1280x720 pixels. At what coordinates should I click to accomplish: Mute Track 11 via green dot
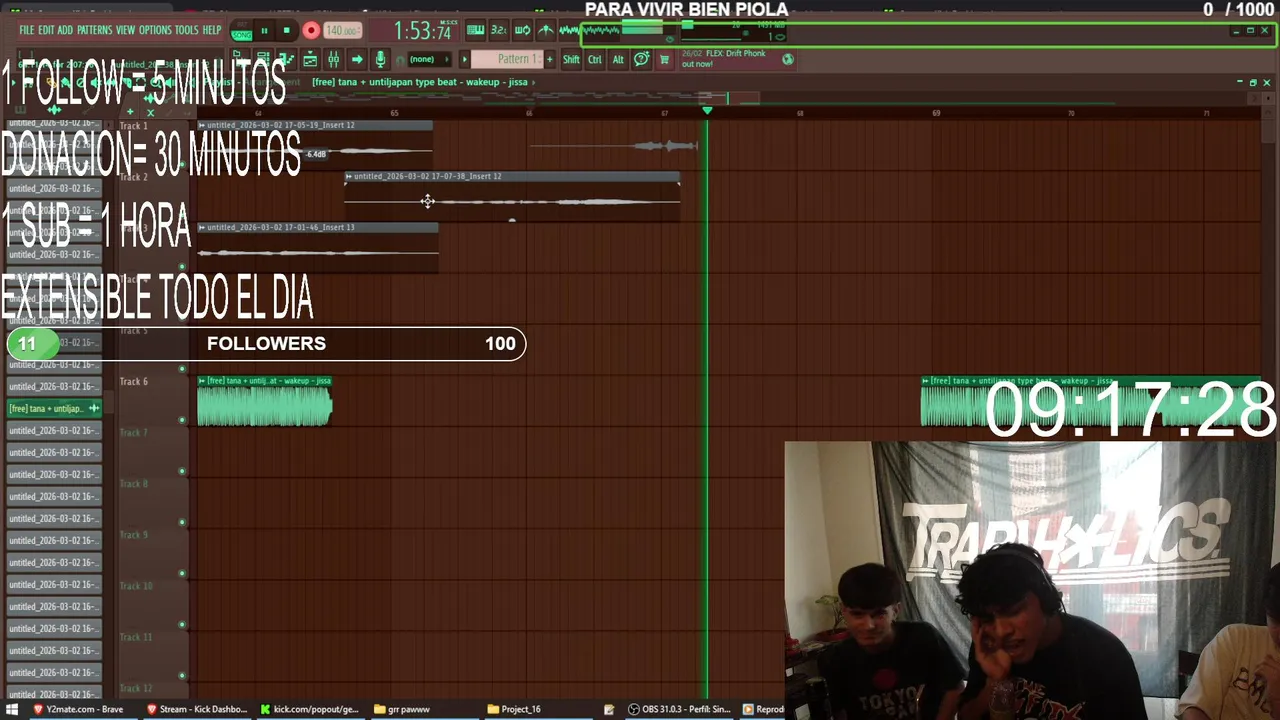click(x=182, y=675)
